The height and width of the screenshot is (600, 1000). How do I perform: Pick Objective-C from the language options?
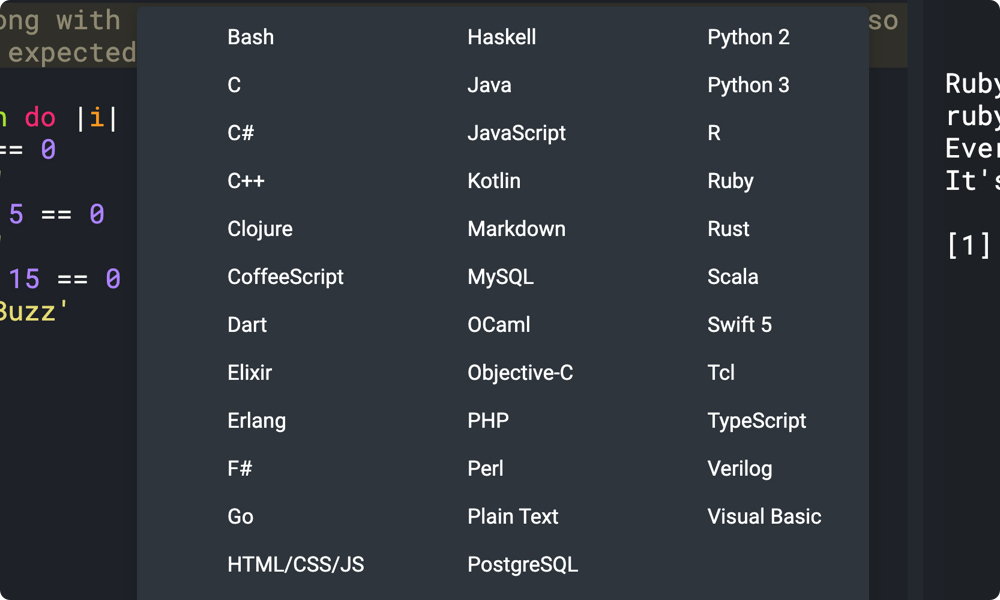520,373
